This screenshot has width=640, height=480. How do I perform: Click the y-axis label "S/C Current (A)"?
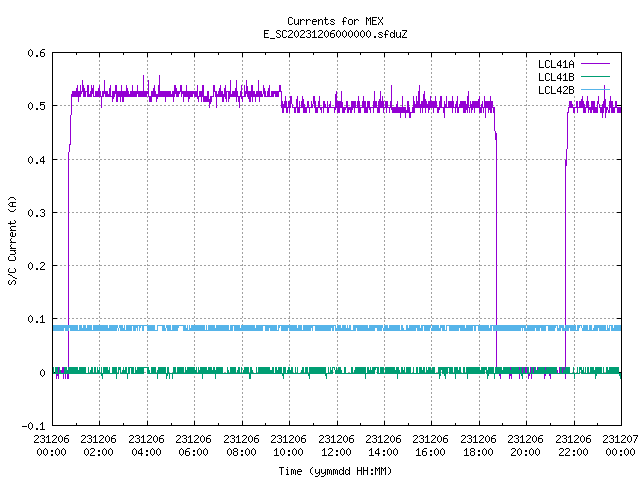point(12,241)
